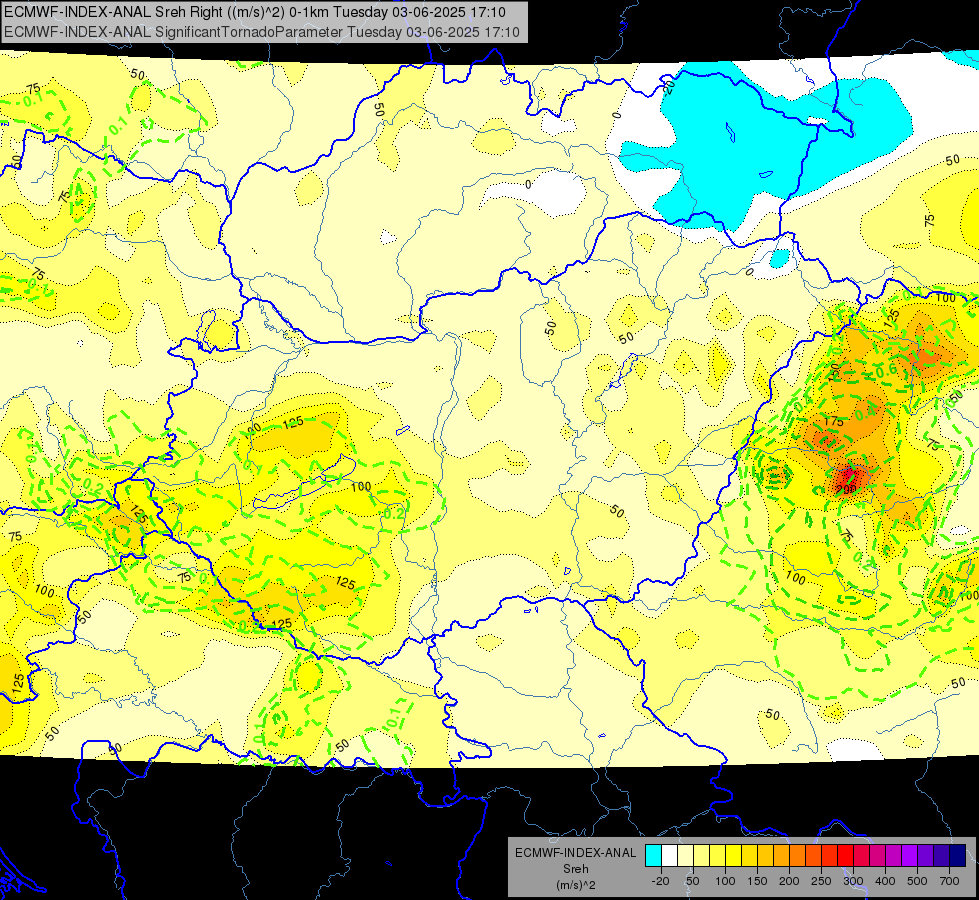Click the 'Sreh' label in the legend
Viewport: 979px width, 900px height.
(x=576, y=869)
